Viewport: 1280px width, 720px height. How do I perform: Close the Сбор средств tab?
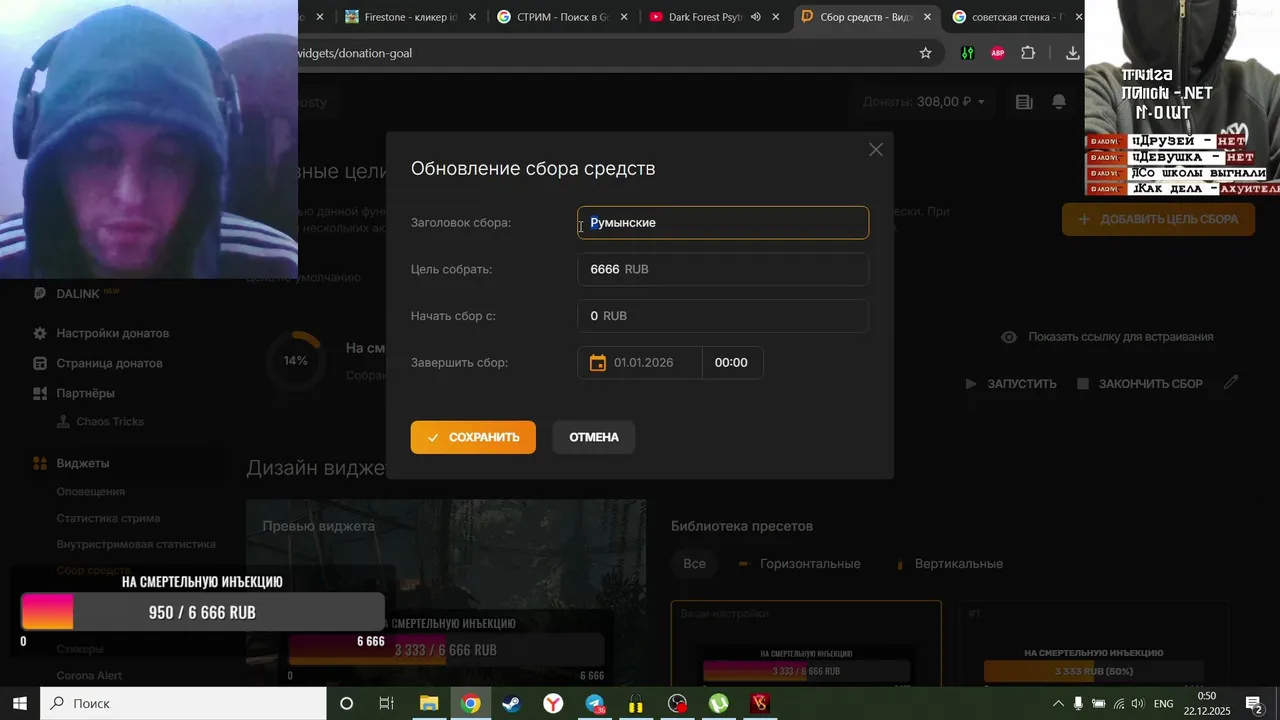927,17
